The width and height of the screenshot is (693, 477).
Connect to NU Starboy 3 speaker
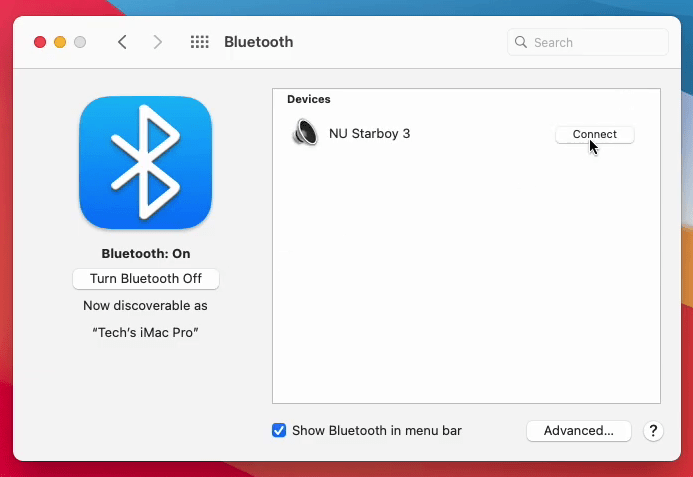pos(594,134)
